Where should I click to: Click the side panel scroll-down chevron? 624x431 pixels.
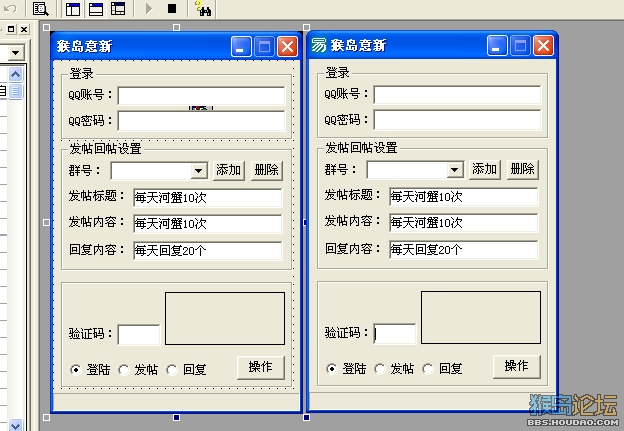coord(16,425)
